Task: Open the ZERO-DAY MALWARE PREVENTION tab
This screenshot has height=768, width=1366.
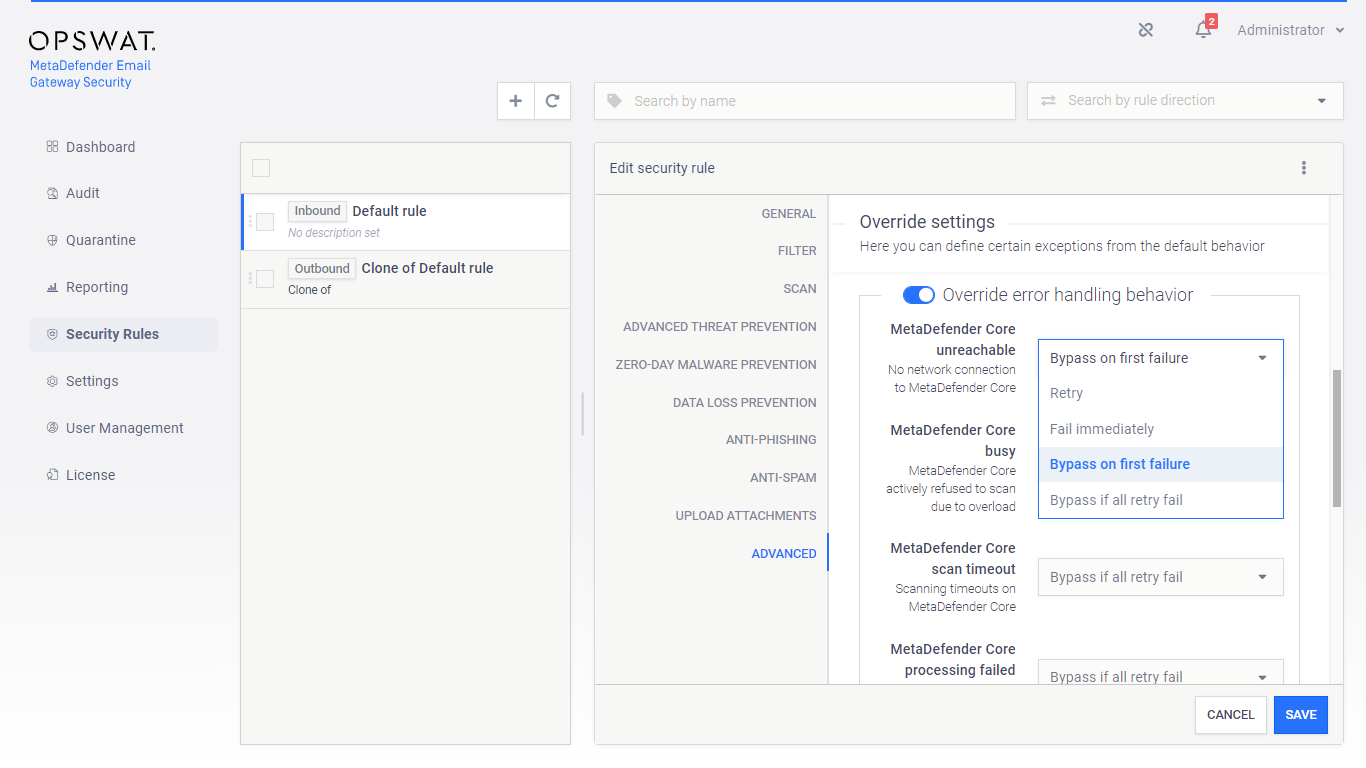Action: click(716, 365)
